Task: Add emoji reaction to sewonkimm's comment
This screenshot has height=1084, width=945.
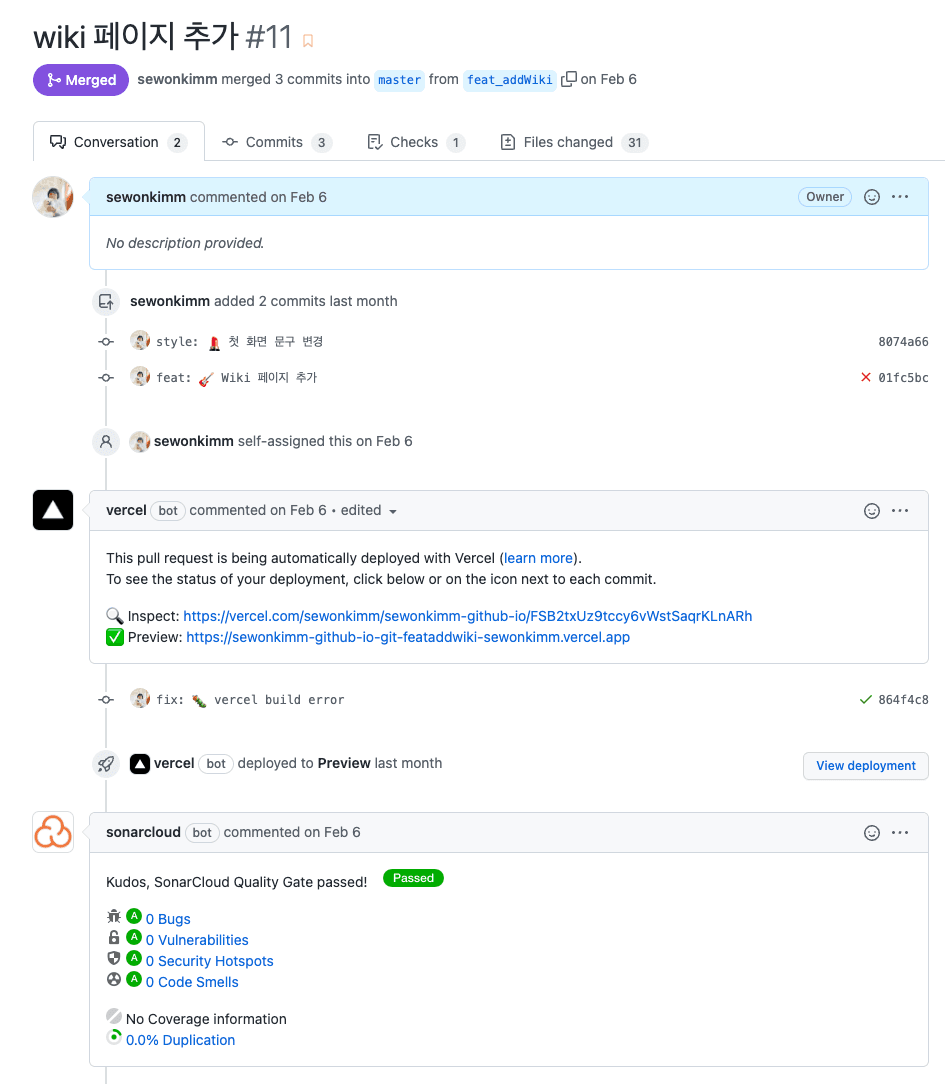Action: 872,197
